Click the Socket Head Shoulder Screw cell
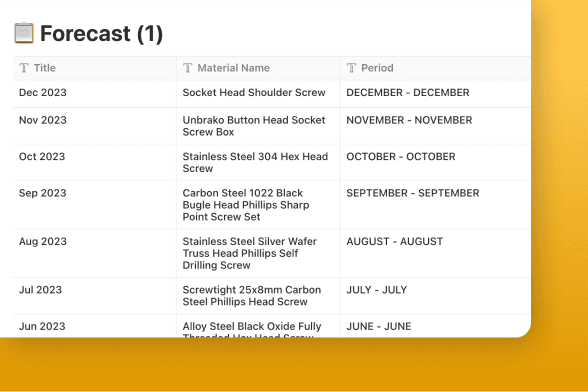 258,94
